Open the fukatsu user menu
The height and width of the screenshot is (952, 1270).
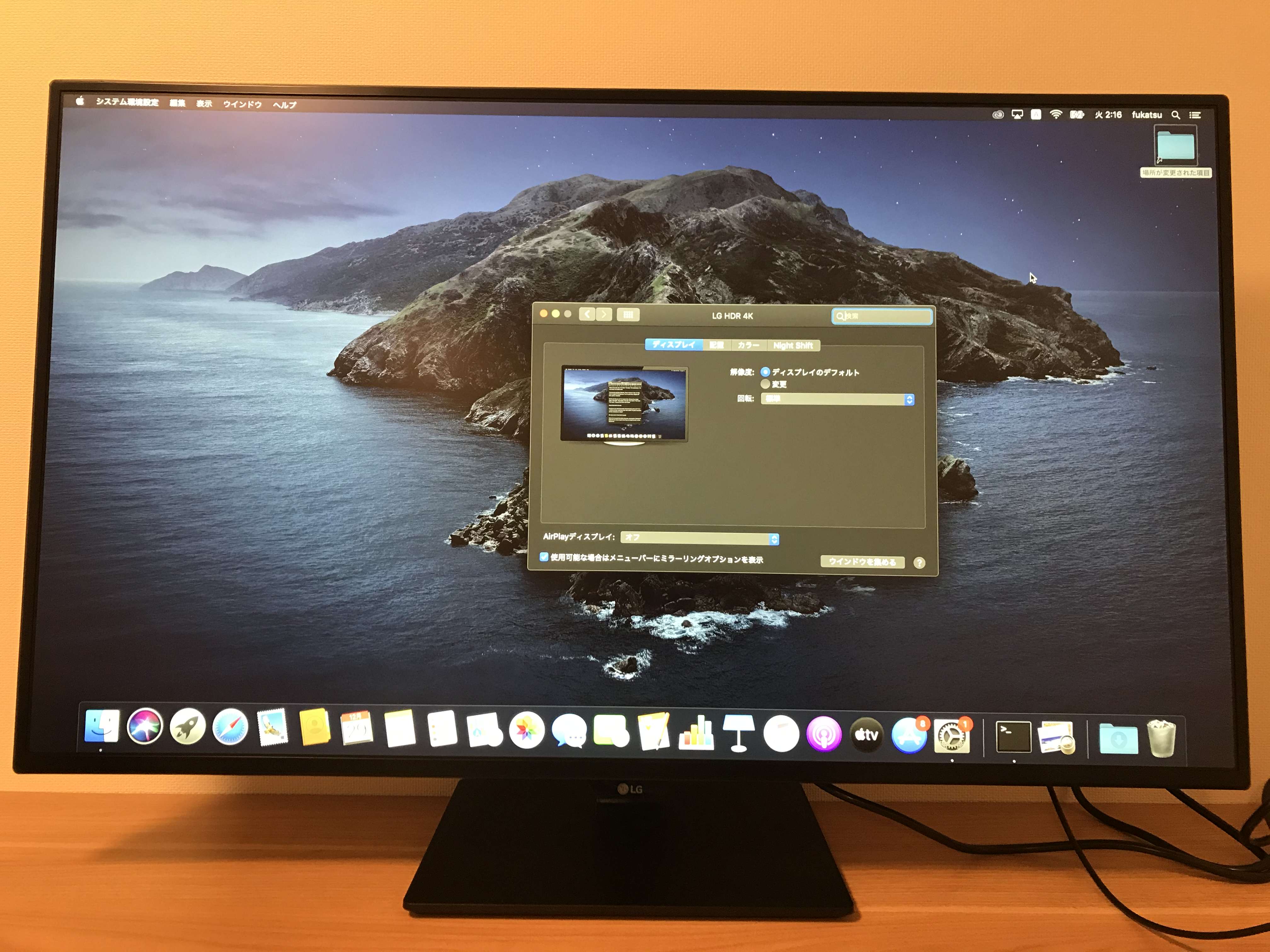[x=1147, y=115]
